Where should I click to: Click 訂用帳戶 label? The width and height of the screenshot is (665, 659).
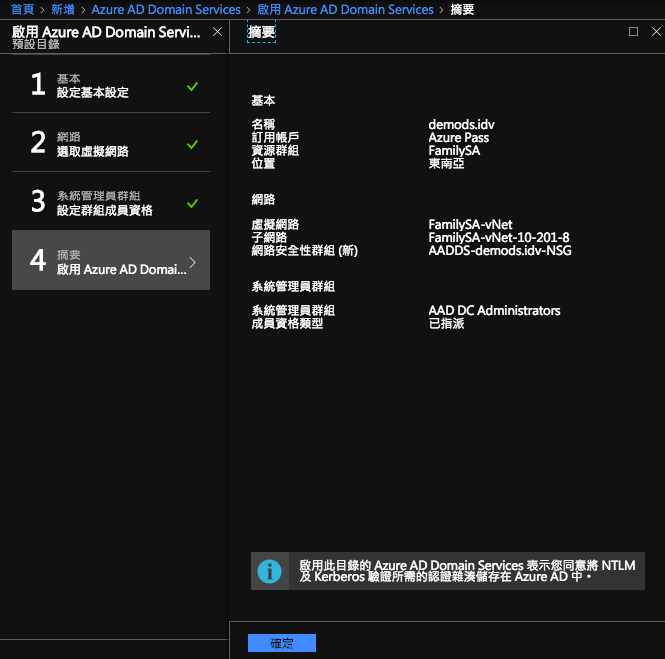coord(275,138)
